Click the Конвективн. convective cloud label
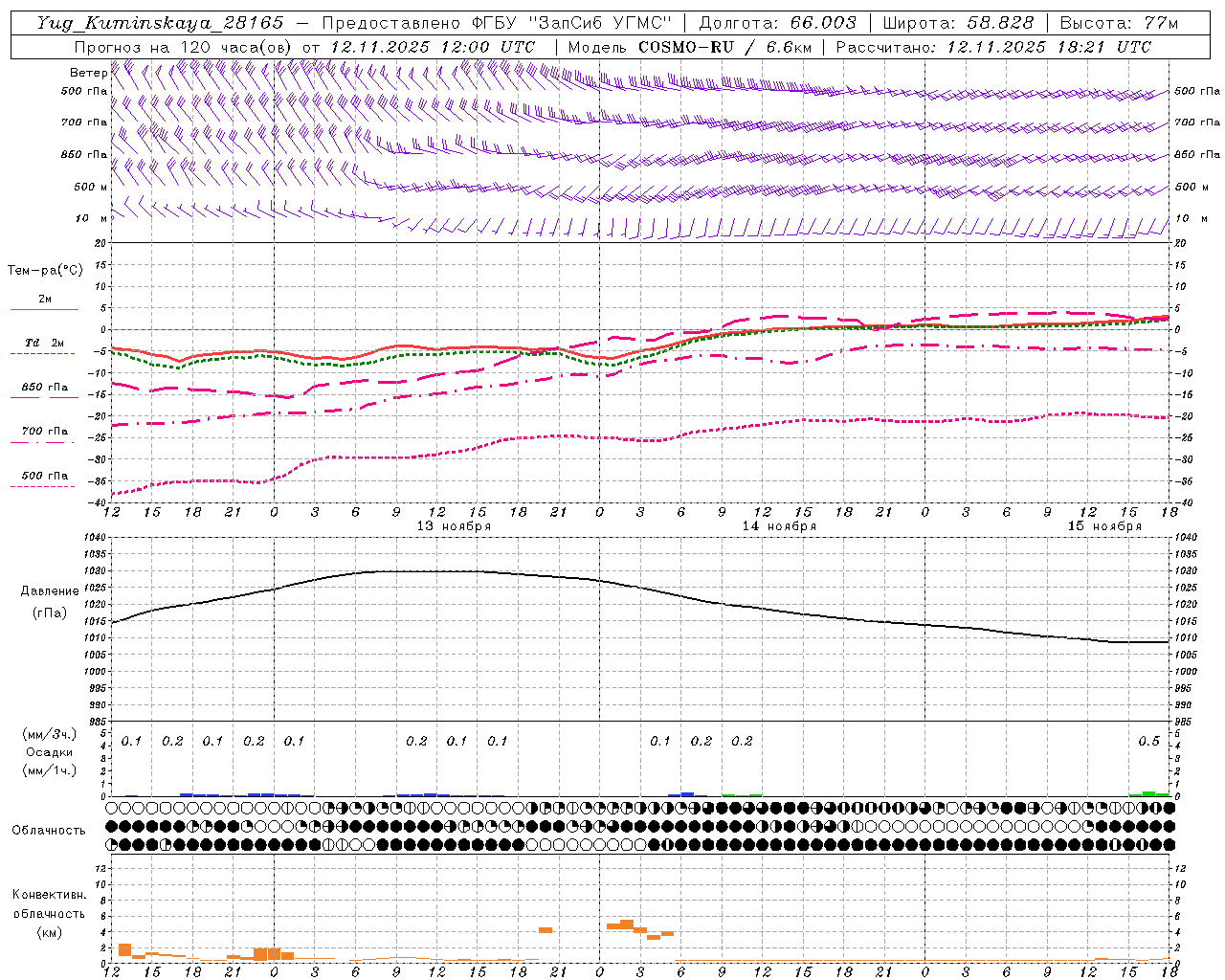The width and height of the screenshot is (1225, 980). pos(50,895)
